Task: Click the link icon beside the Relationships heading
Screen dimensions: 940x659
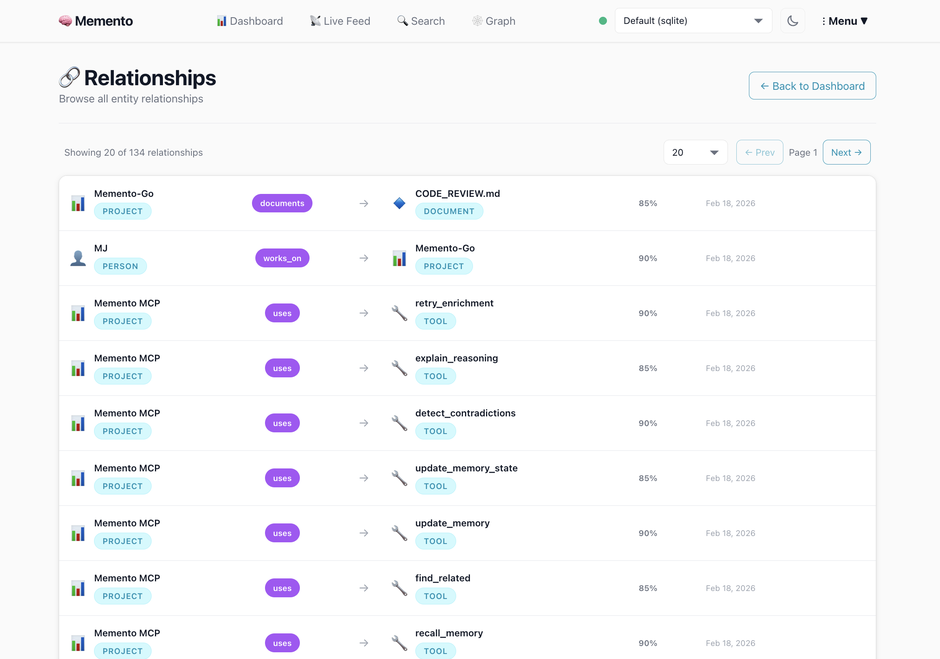Action: (x=69, y=77)
